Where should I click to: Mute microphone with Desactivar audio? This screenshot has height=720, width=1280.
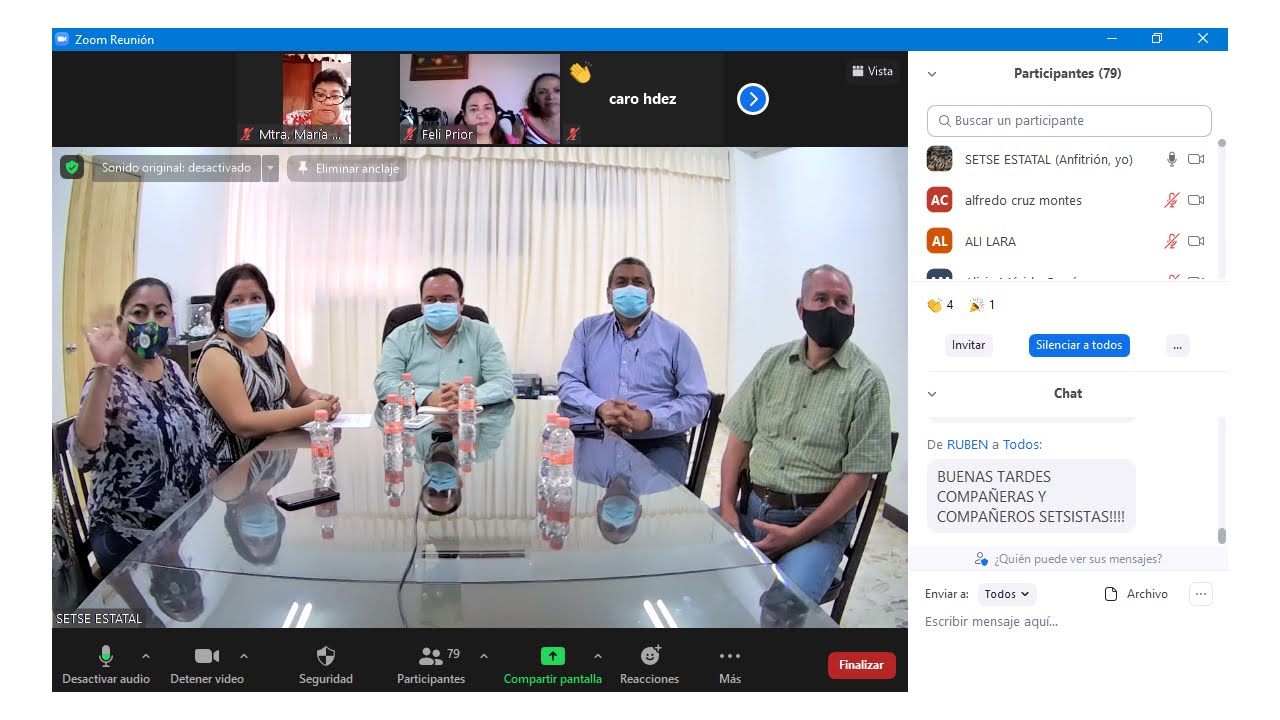point(106,665)
